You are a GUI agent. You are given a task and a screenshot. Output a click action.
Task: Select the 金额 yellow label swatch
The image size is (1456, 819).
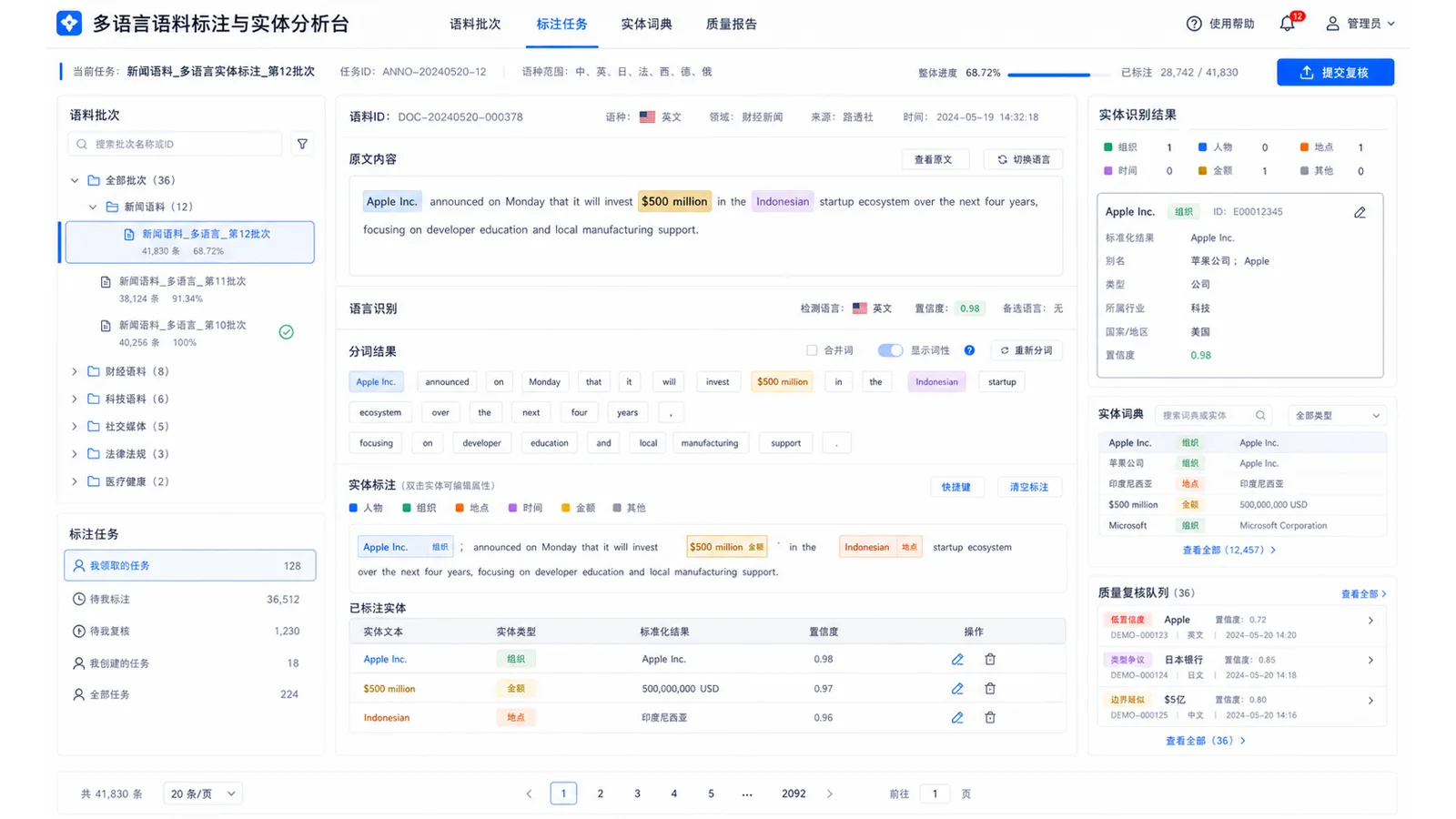tap(565, 509)
